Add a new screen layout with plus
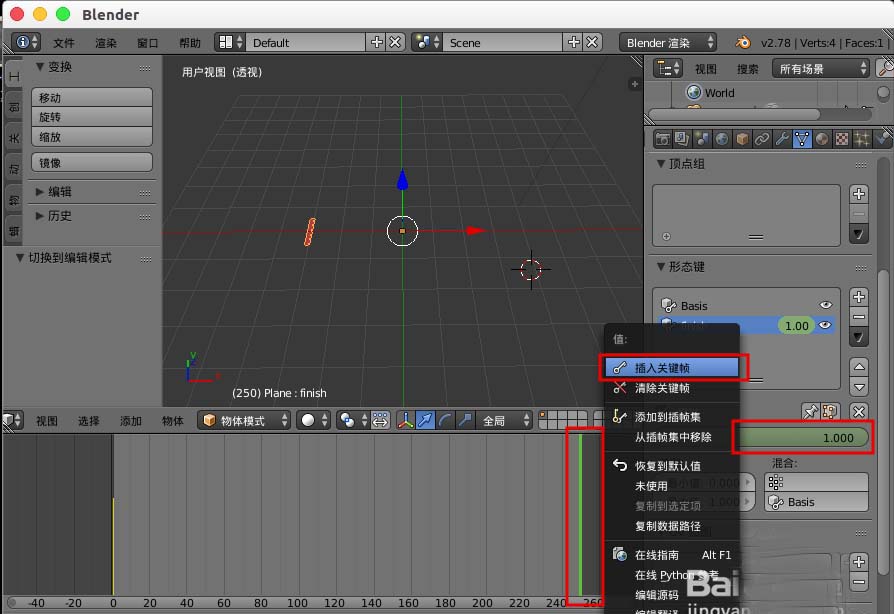The height and width of the screenshot is (614, 894). (377, 42)
